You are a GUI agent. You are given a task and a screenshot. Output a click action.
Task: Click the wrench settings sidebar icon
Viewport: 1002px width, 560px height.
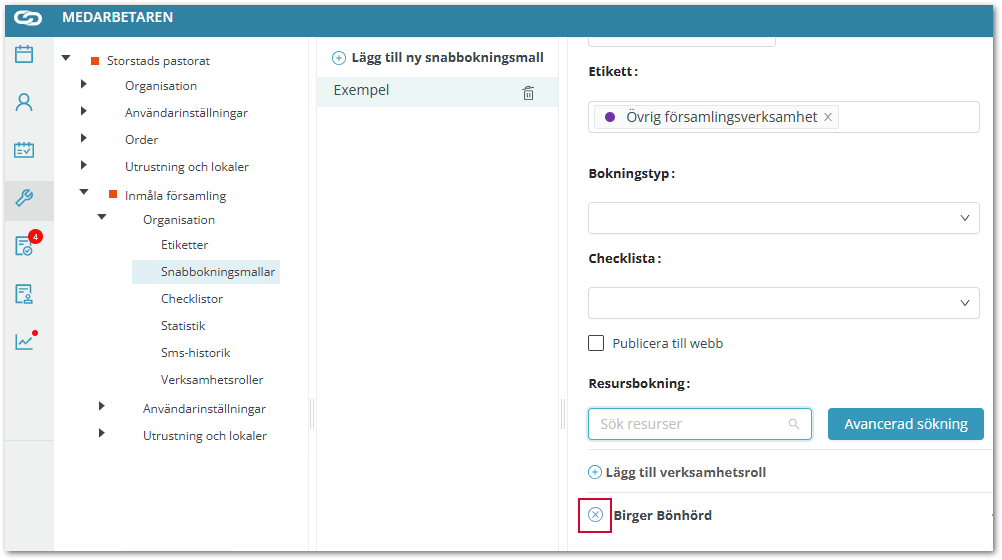click(24, 198)
